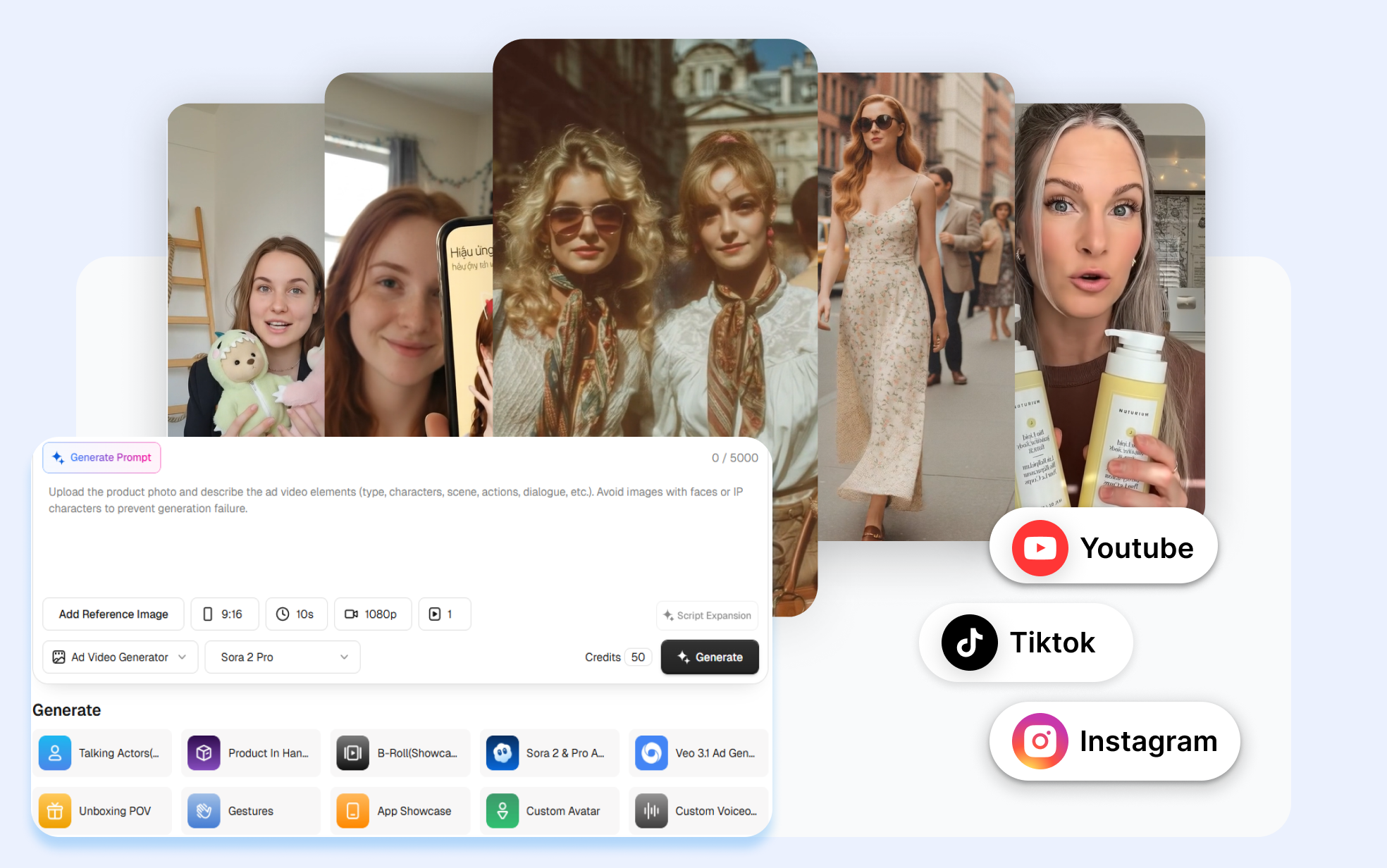Open the Custom Voiceover tool

point(698,811)
